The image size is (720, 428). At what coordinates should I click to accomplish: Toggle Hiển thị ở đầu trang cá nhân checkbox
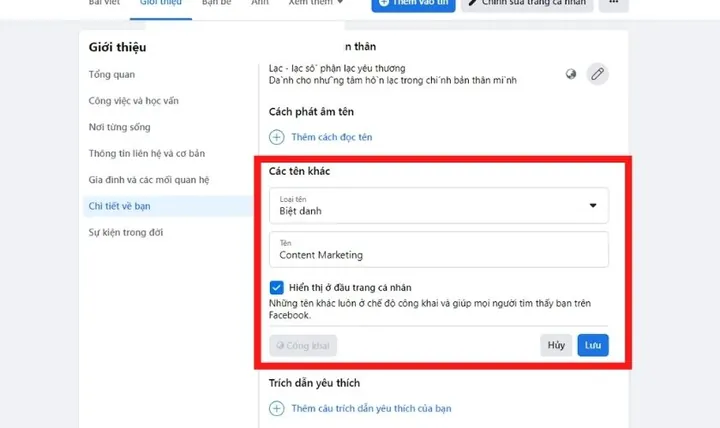[276, 287]
